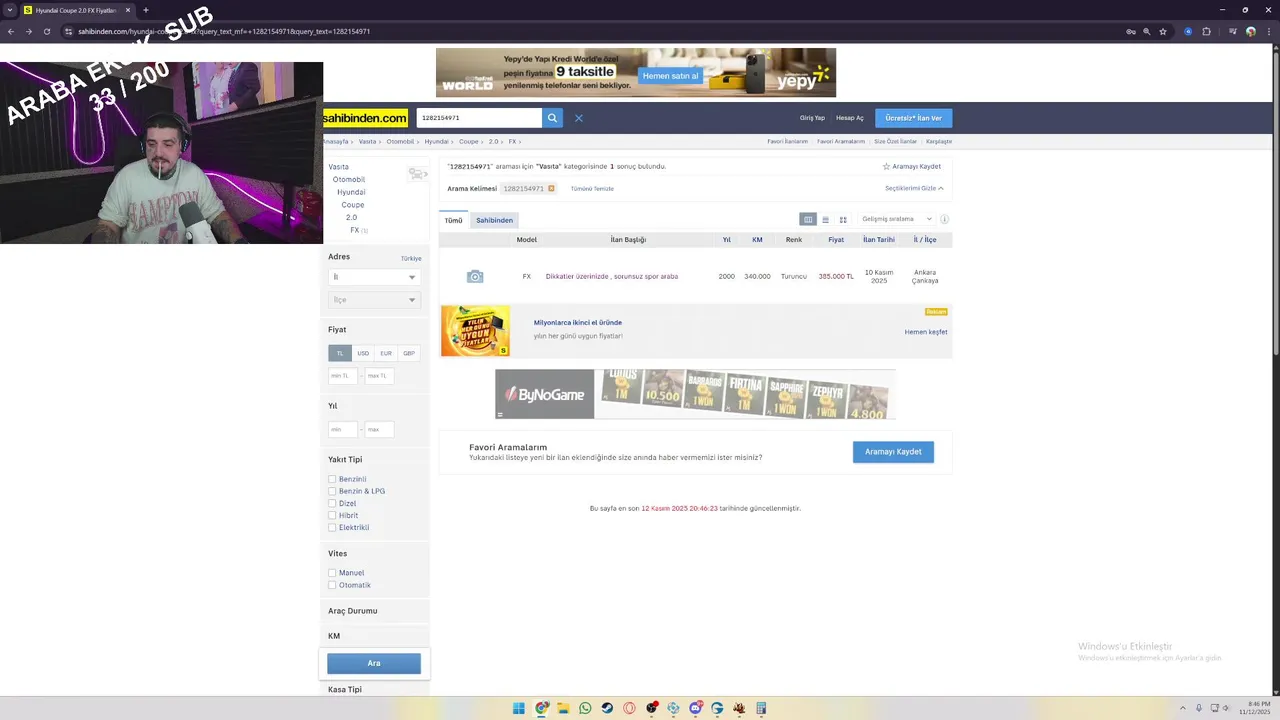Click into the min TL price field
This screenshot has height=720, width=1280.
pyautogui.click(x=343, y=376)
